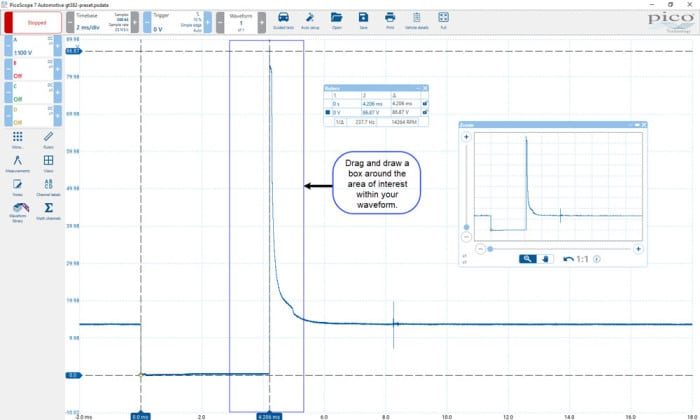This screenshot has width=700, height=420.
Task: Decrease the Channel A input range
Action: 8,46
